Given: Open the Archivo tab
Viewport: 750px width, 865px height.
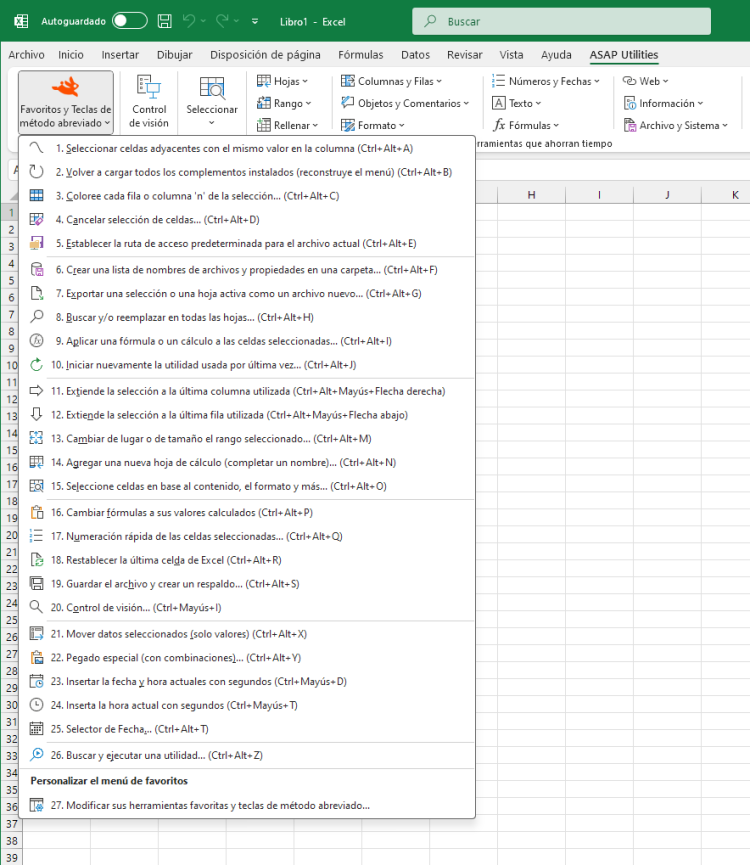Looking at the screenshot, I should click(26, 55).
